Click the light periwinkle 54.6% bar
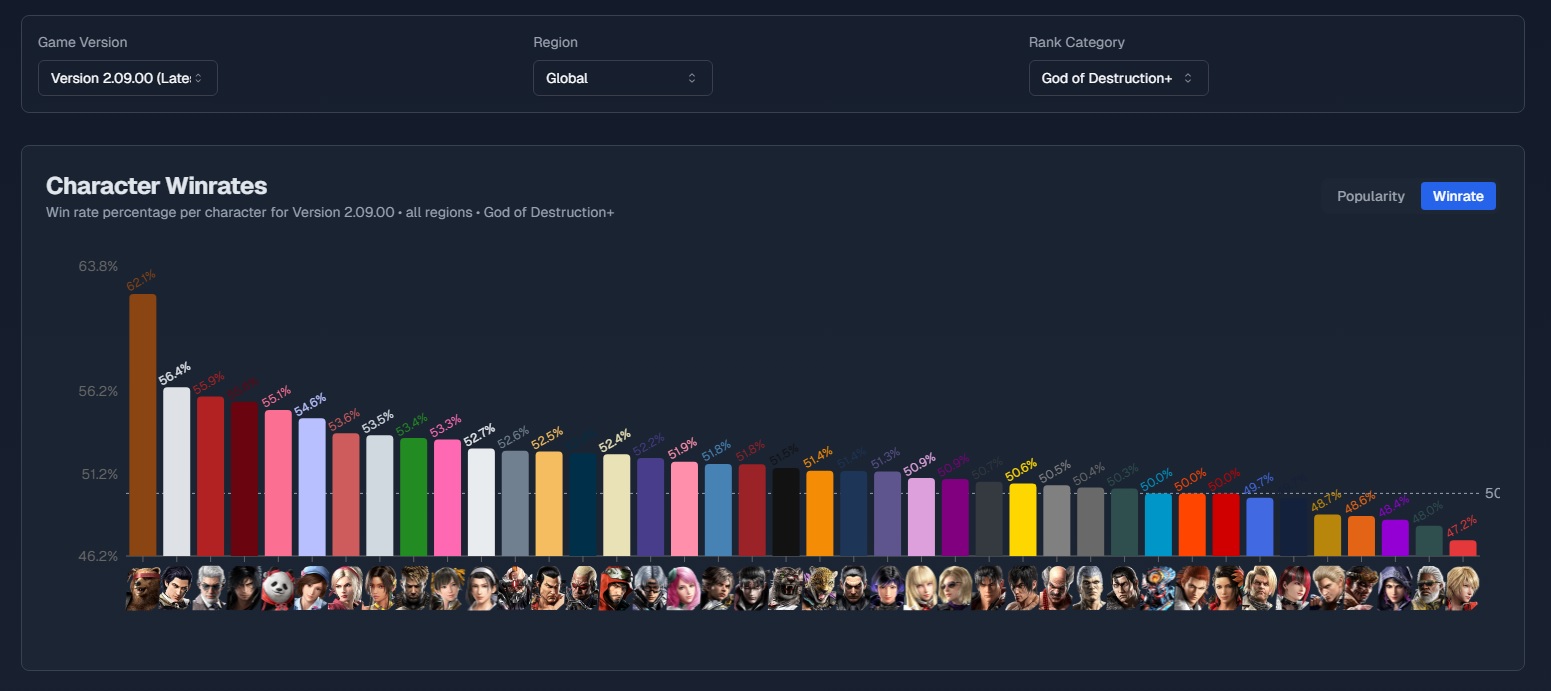 pyautogui.click(x=312, y=487)
